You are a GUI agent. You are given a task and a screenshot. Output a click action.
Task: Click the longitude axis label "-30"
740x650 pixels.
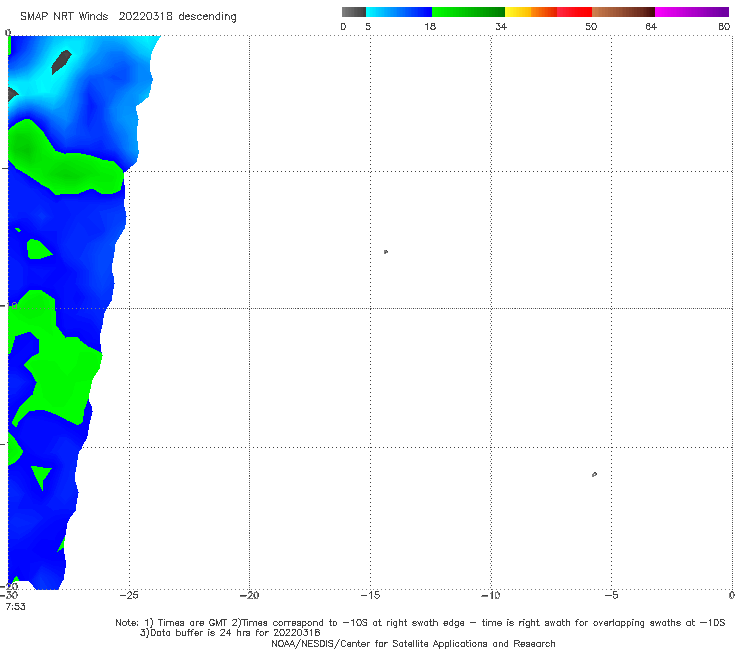[9, 595]
